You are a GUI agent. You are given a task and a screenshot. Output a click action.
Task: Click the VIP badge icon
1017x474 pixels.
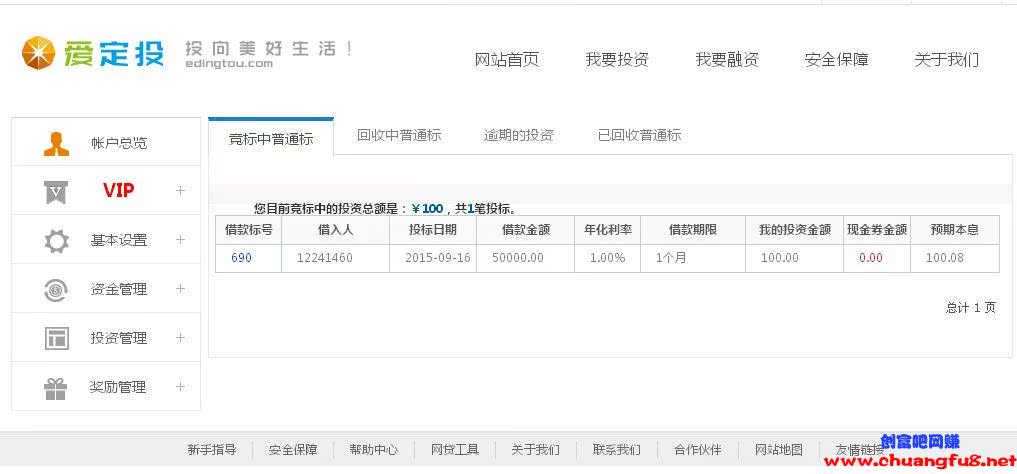(x=56, y=192)
